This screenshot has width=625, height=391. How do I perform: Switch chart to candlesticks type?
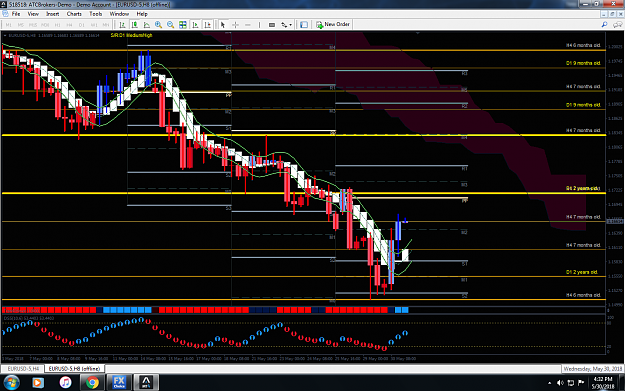pyautogui.click(x=135, y=25)
